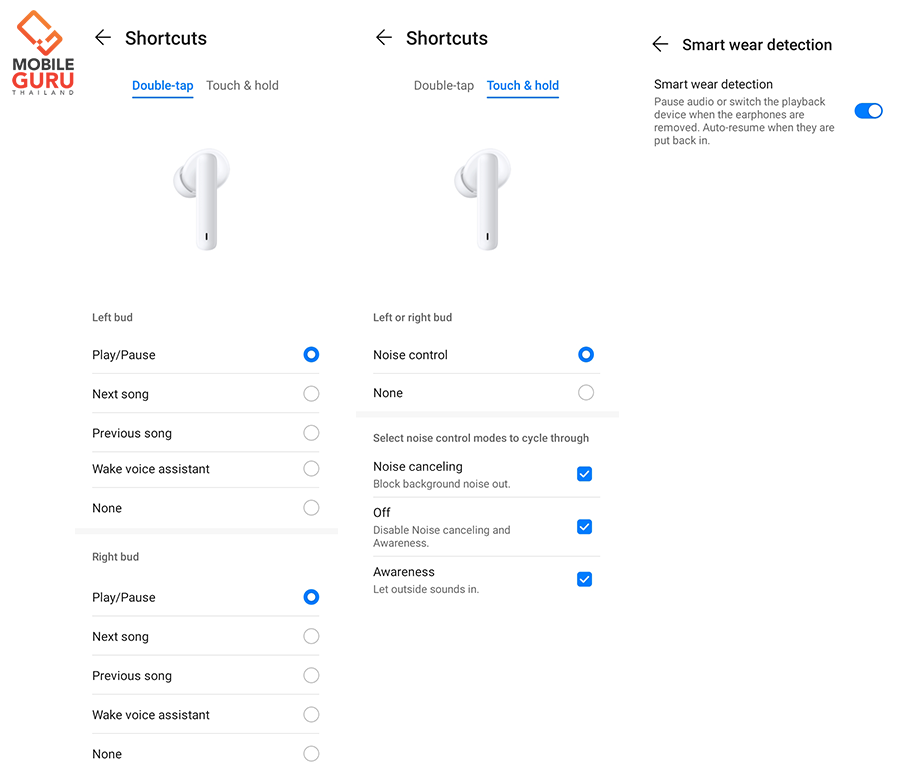Tap the earbud image under Double-tap

(x=204, y=198)
